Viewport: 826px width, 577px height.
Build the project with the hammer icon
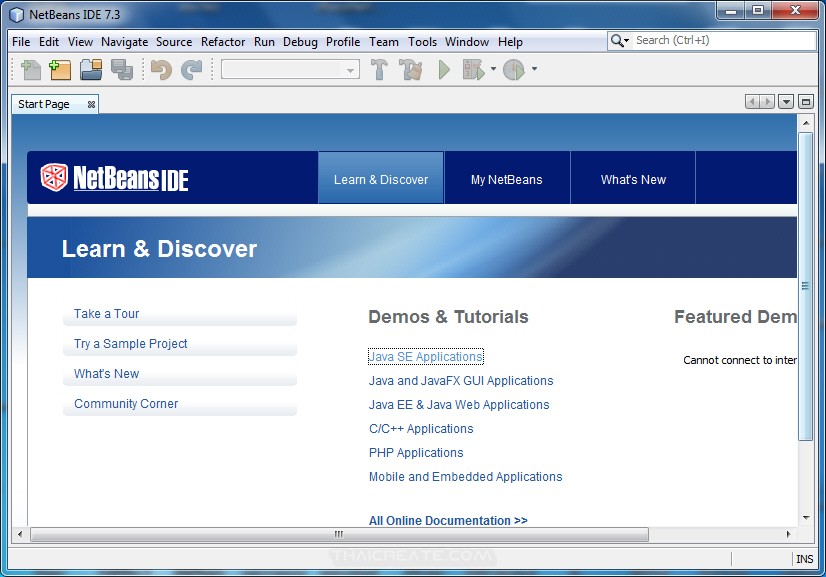coord(376,70)
